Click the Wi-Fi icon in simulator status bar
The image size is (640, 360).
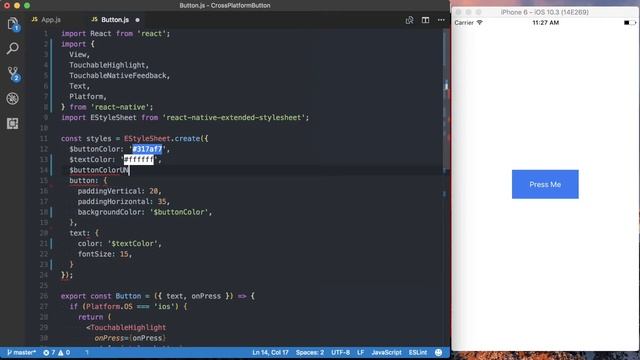pyautogui.click(x=480, y=23)
